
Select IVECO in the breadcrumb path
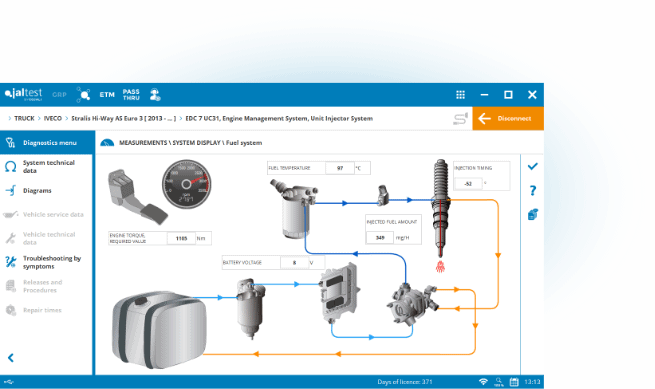pyautogui.click(x=53, y=118)
